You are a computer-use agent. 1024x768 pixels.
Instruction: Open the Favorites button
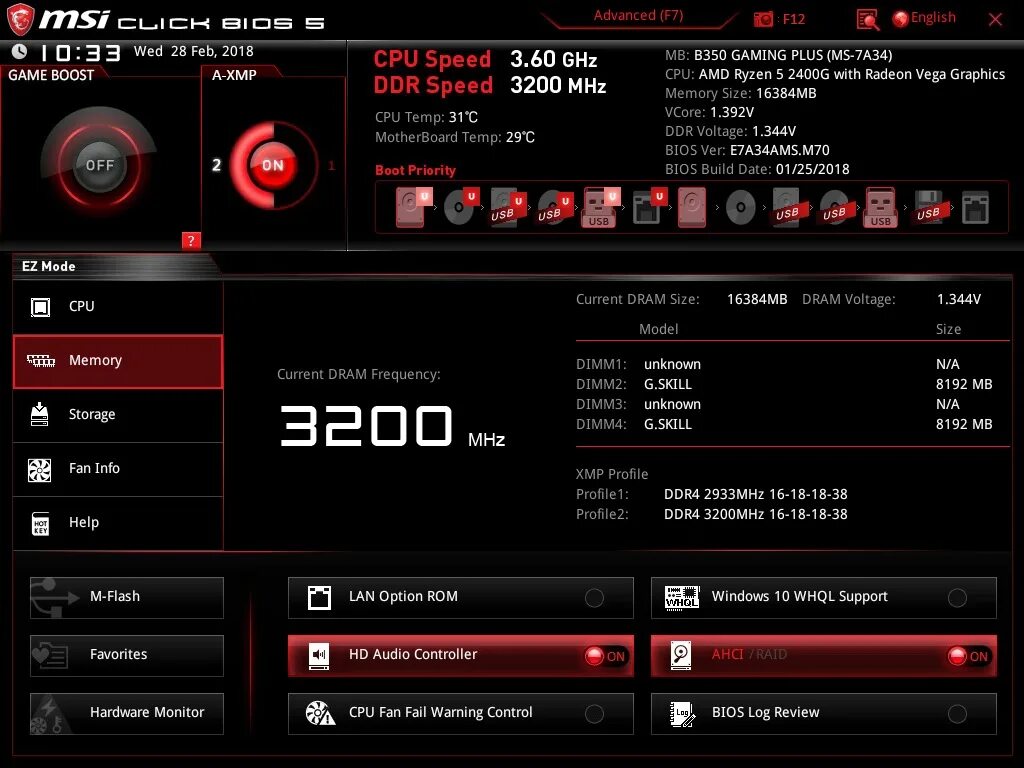(x=127, y=656)
